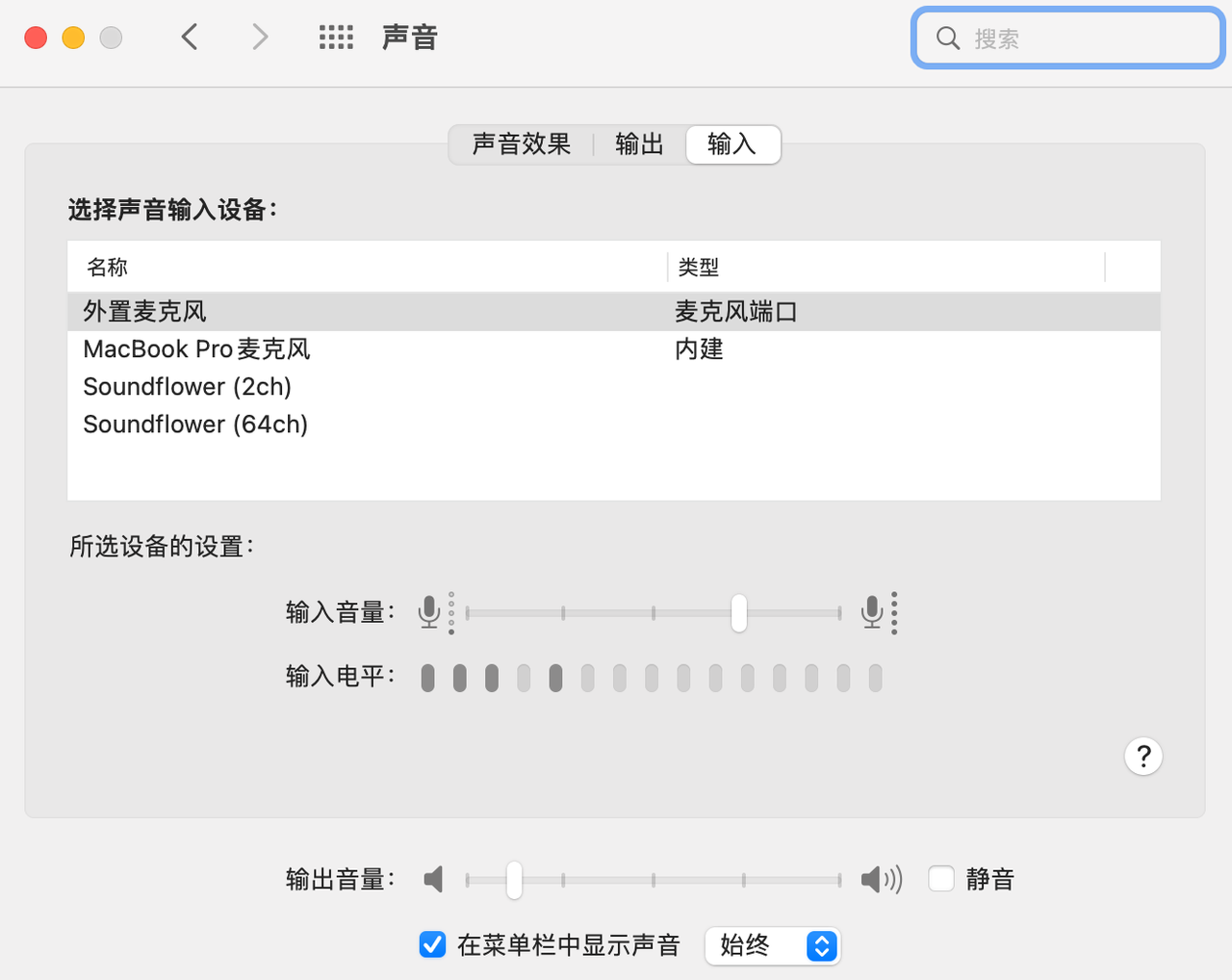1232x980 pixels.
Task: Select Soundflower (2ch) input device
Action: pyautogui.click(x=614, y=387)
